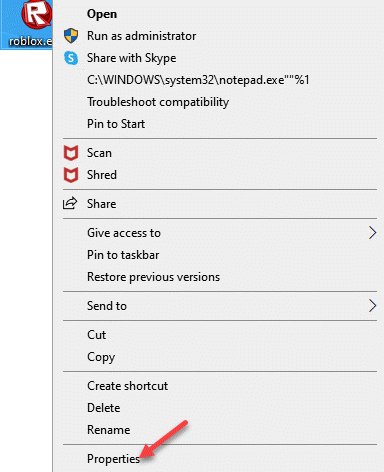Expand the Give access to submenu arrow
This screenshot has height=472, width=384.
coord(372,233)
